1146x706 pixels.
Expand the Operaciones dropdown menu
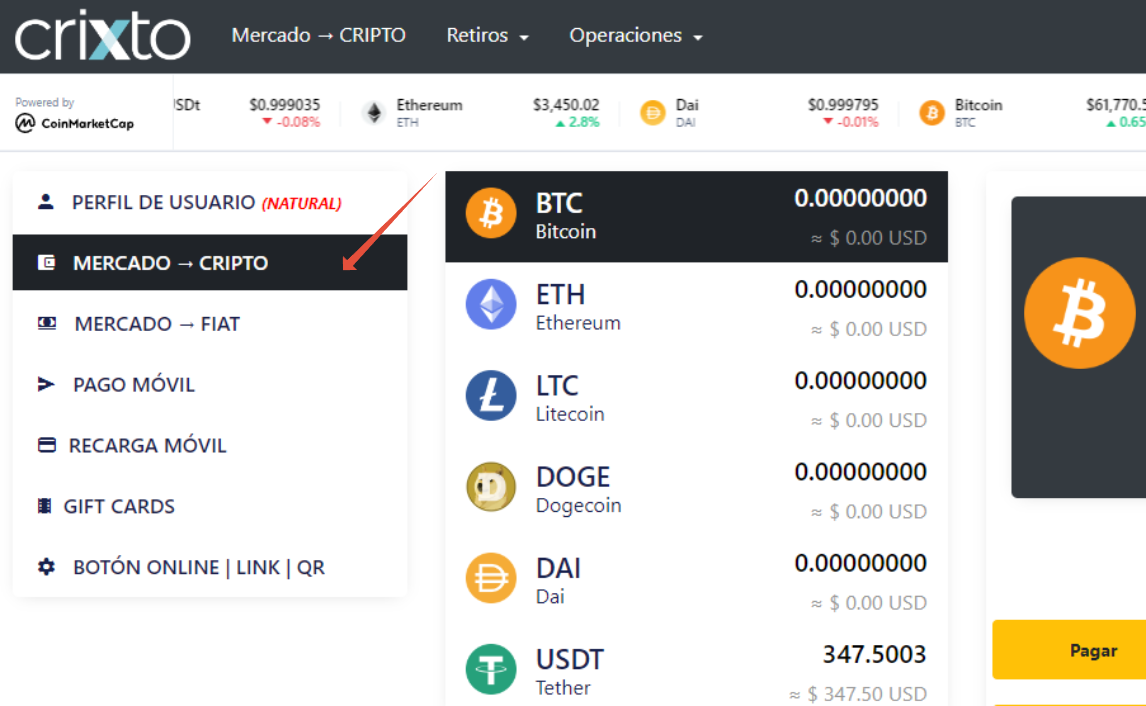click(x=636, y=35)
